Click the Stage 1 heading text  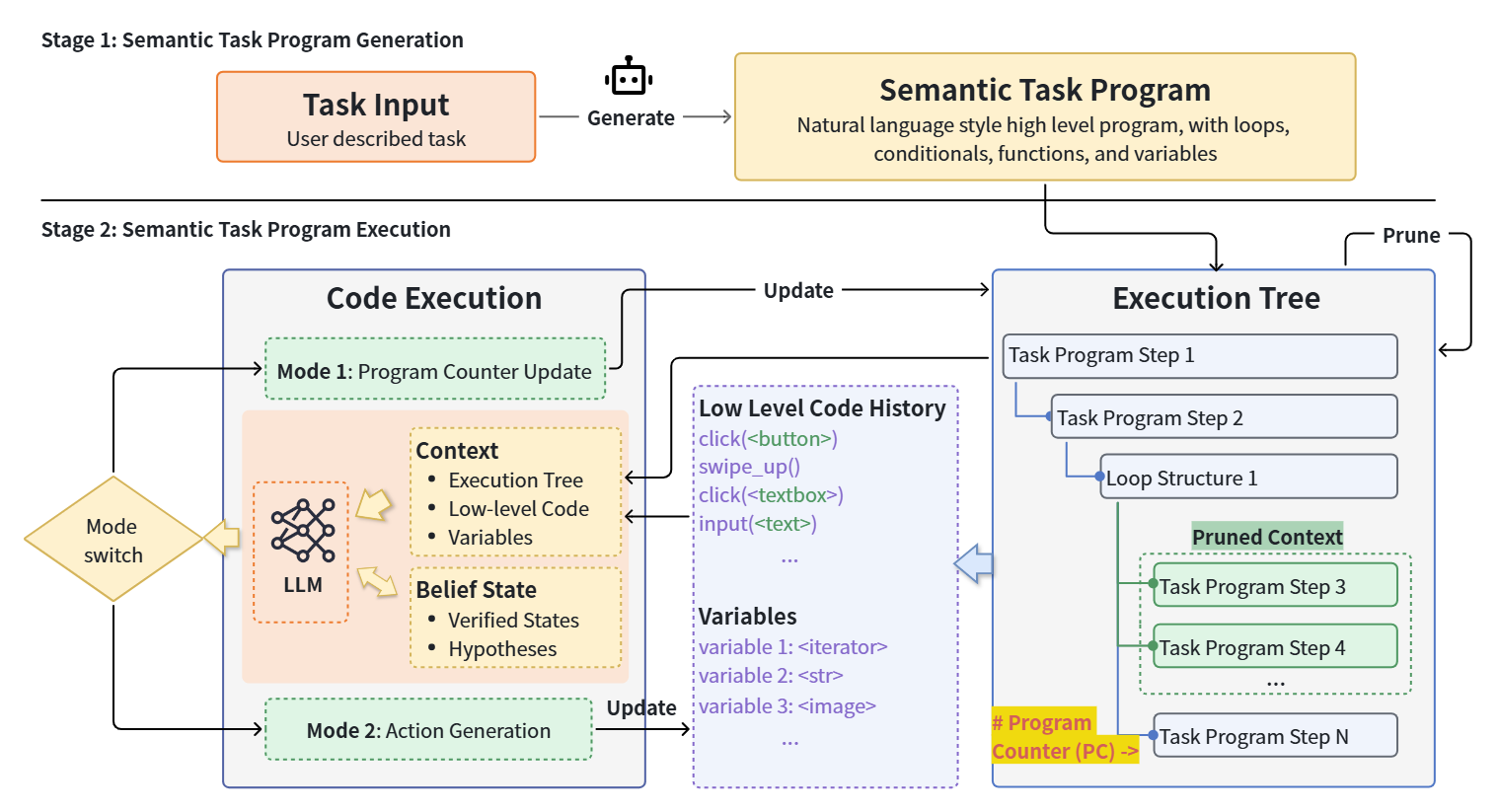[x=253, y=40]
